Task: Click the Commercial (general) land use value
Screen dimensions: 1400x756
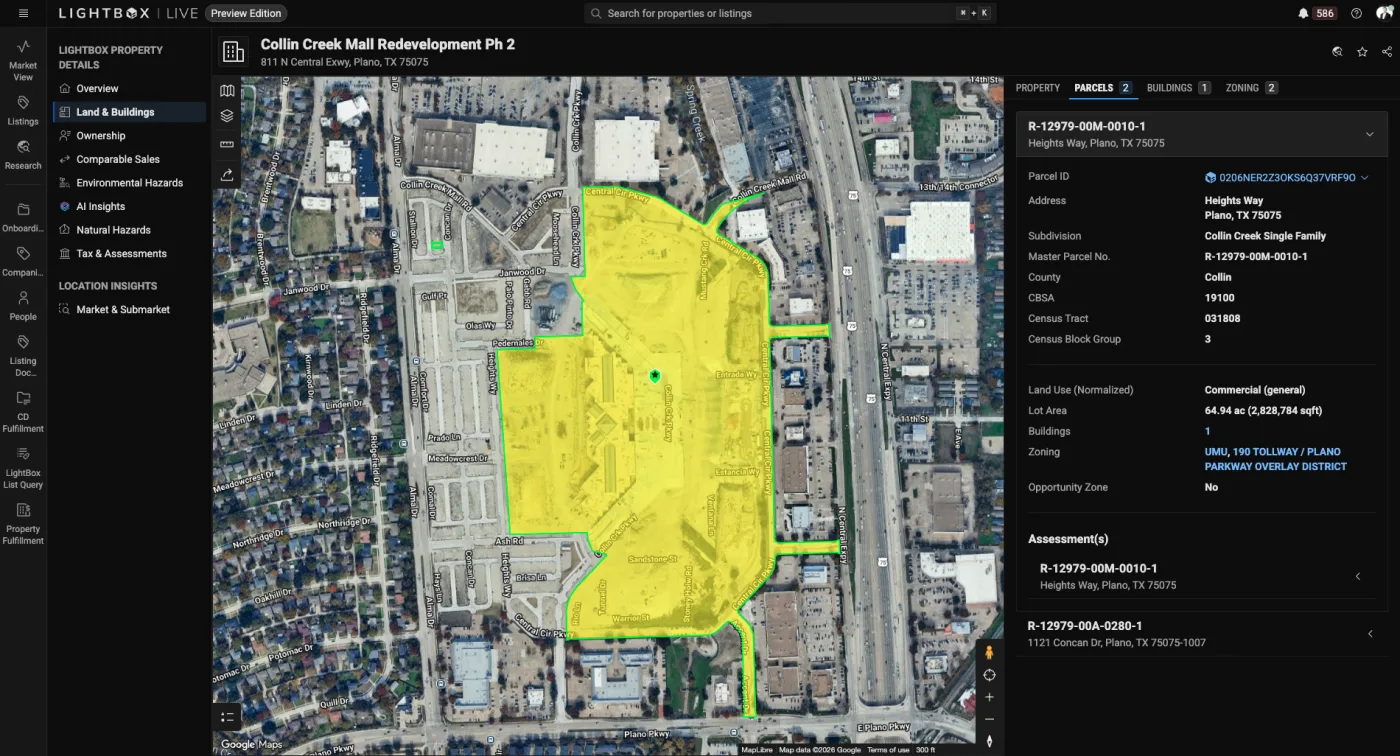Action: [1255, 390]
